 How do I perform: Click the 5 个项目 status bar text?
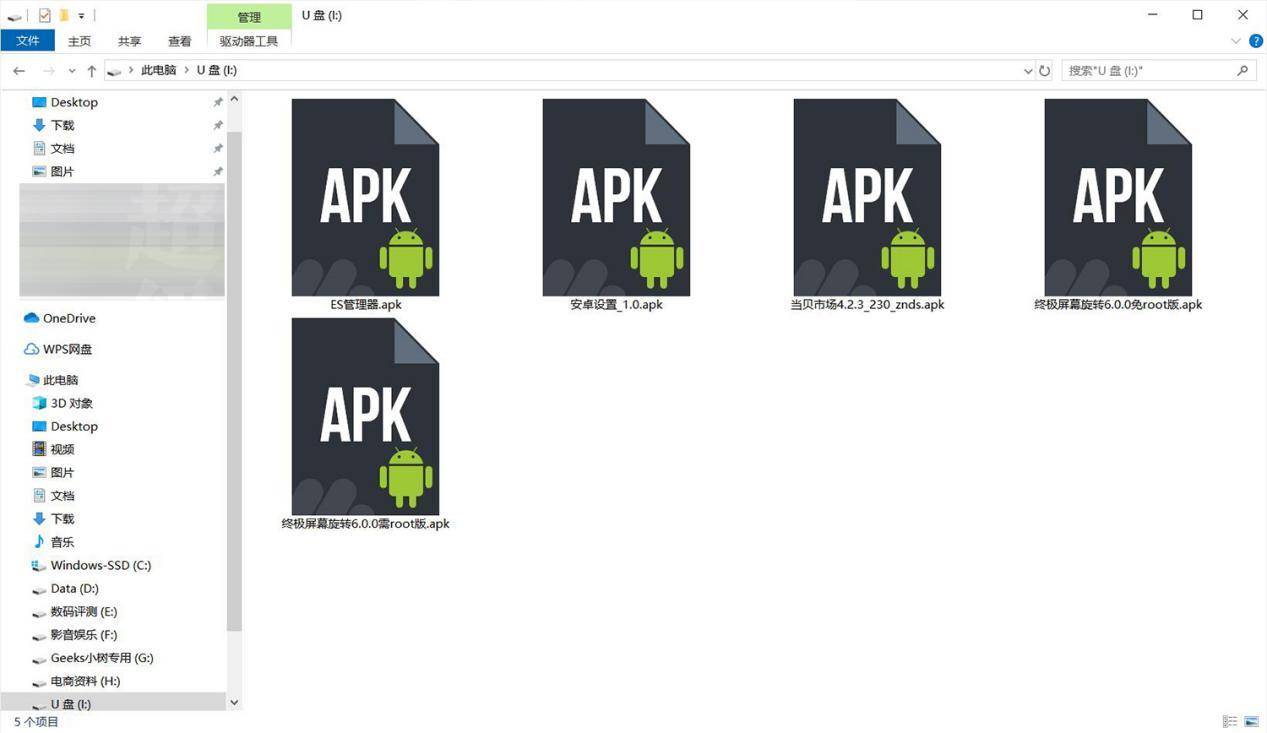click(x=37, y=722)
